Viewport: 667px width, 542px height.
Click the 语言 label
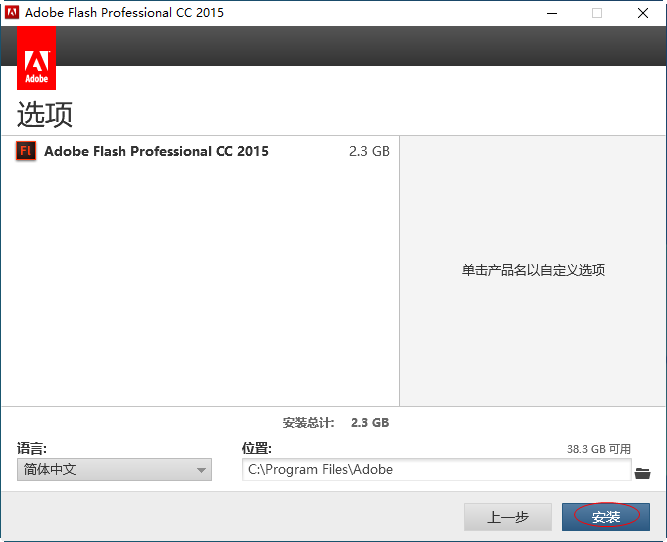[32, 449]
